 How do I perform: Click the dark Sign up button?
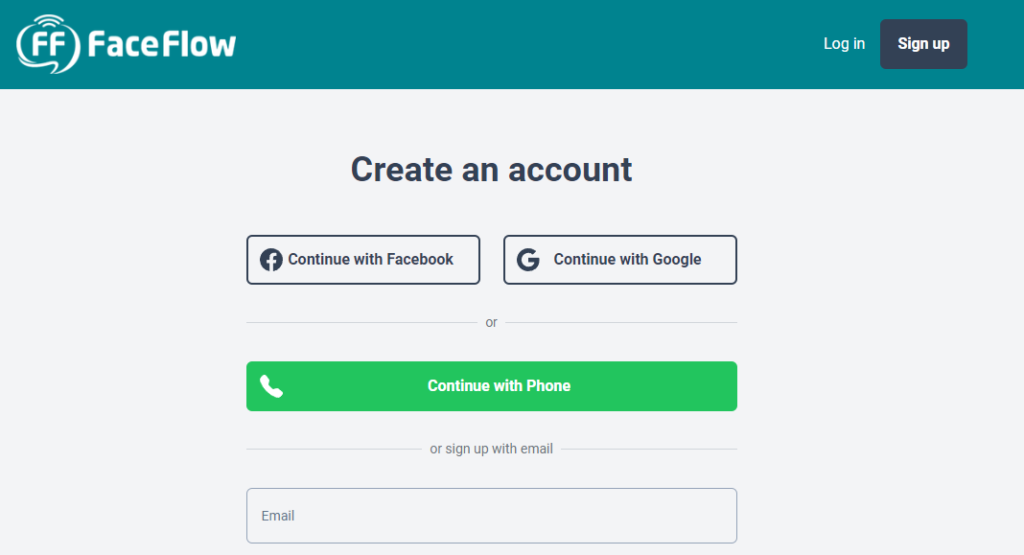pyautogui.click(x=923, y=44)
